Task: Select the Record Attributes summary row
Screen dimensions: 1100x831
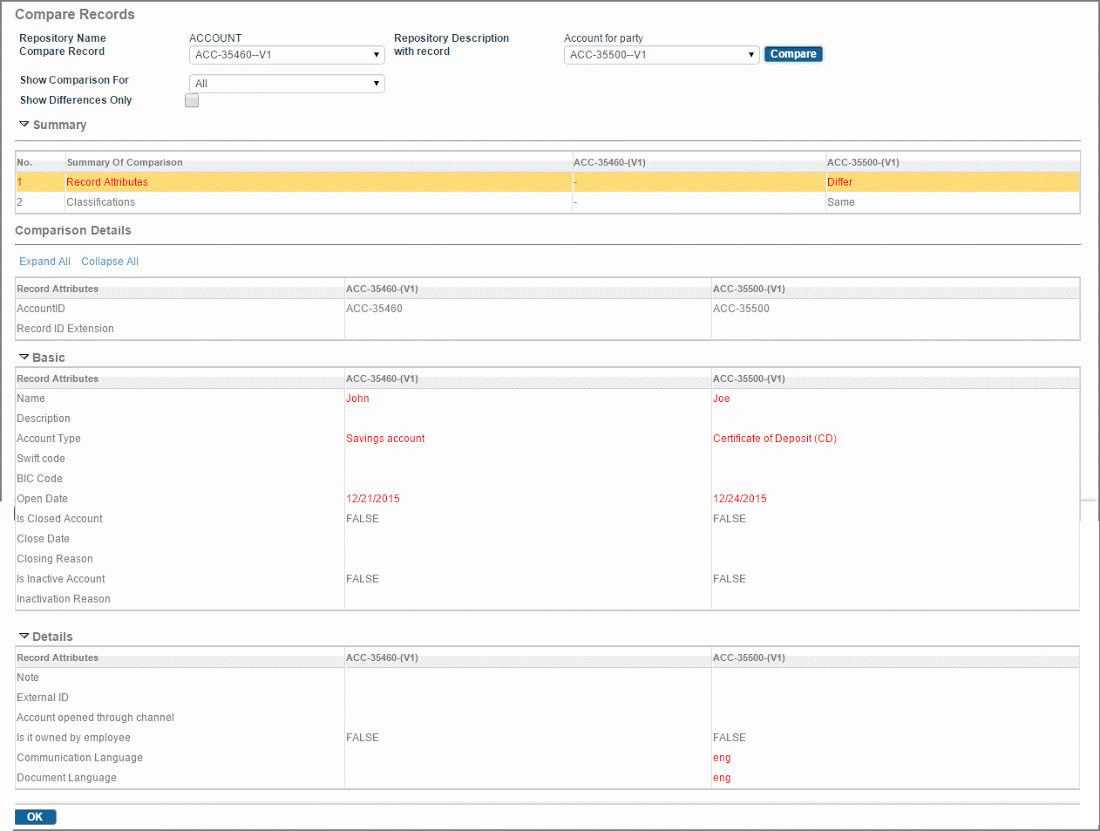Action: [547, 182]
